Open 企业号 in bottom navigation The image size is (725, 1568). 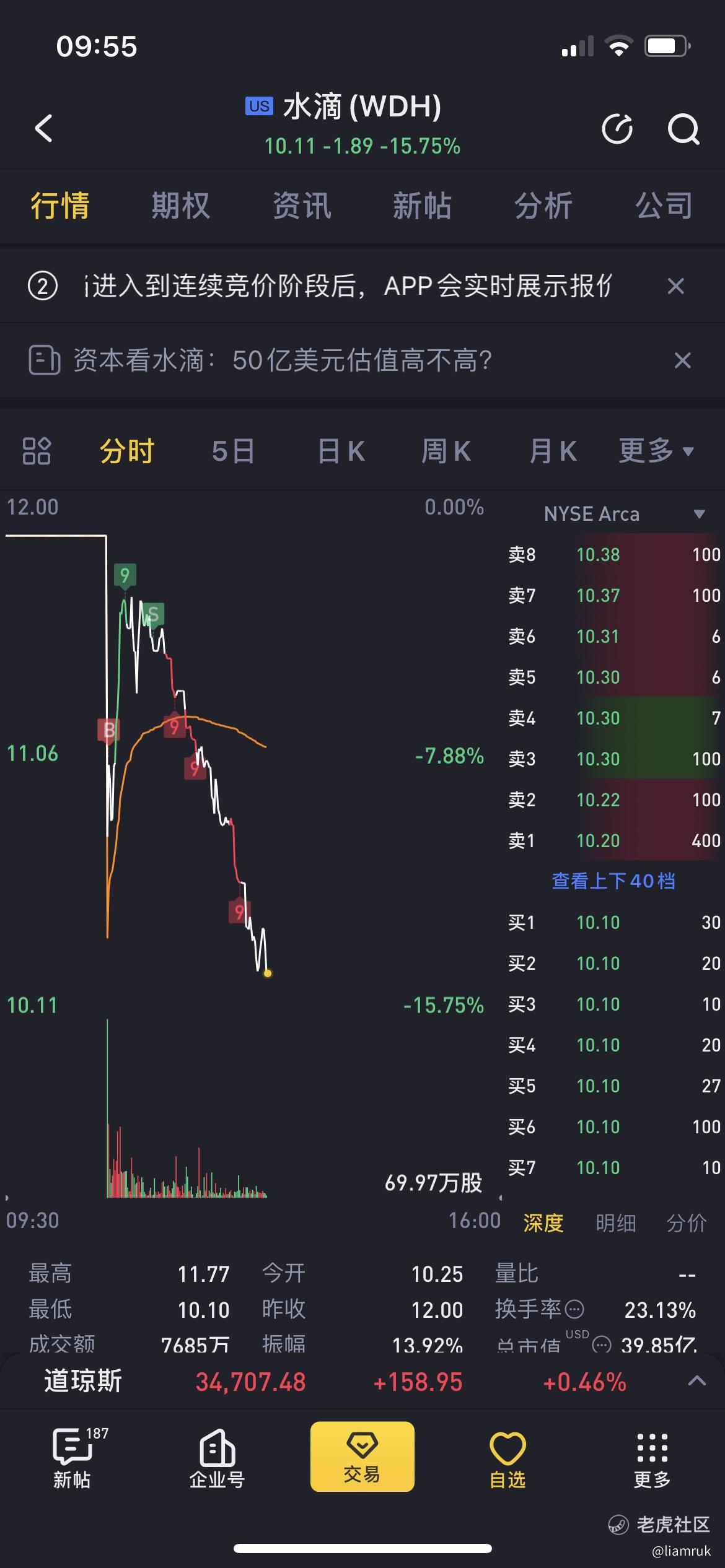coord(217,1458)
